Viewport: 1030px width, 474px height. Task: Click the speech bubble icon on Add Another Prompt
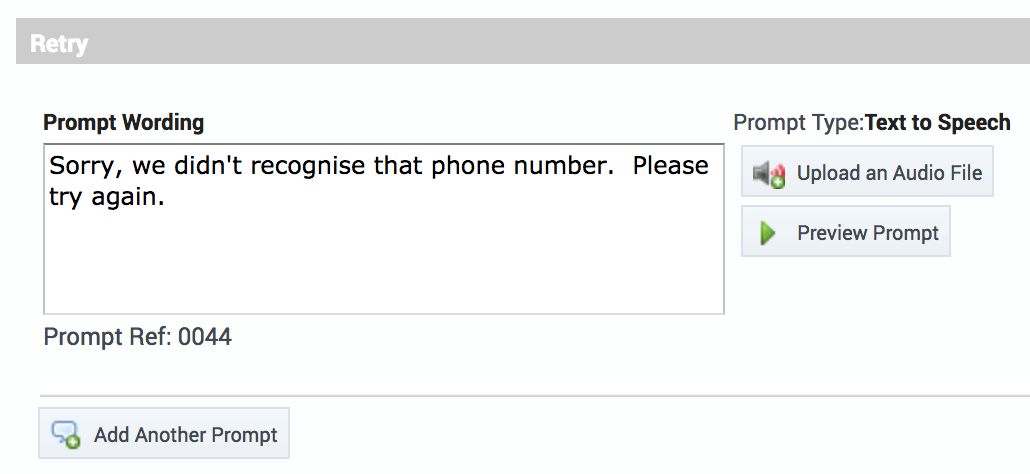tap(66, 435)
